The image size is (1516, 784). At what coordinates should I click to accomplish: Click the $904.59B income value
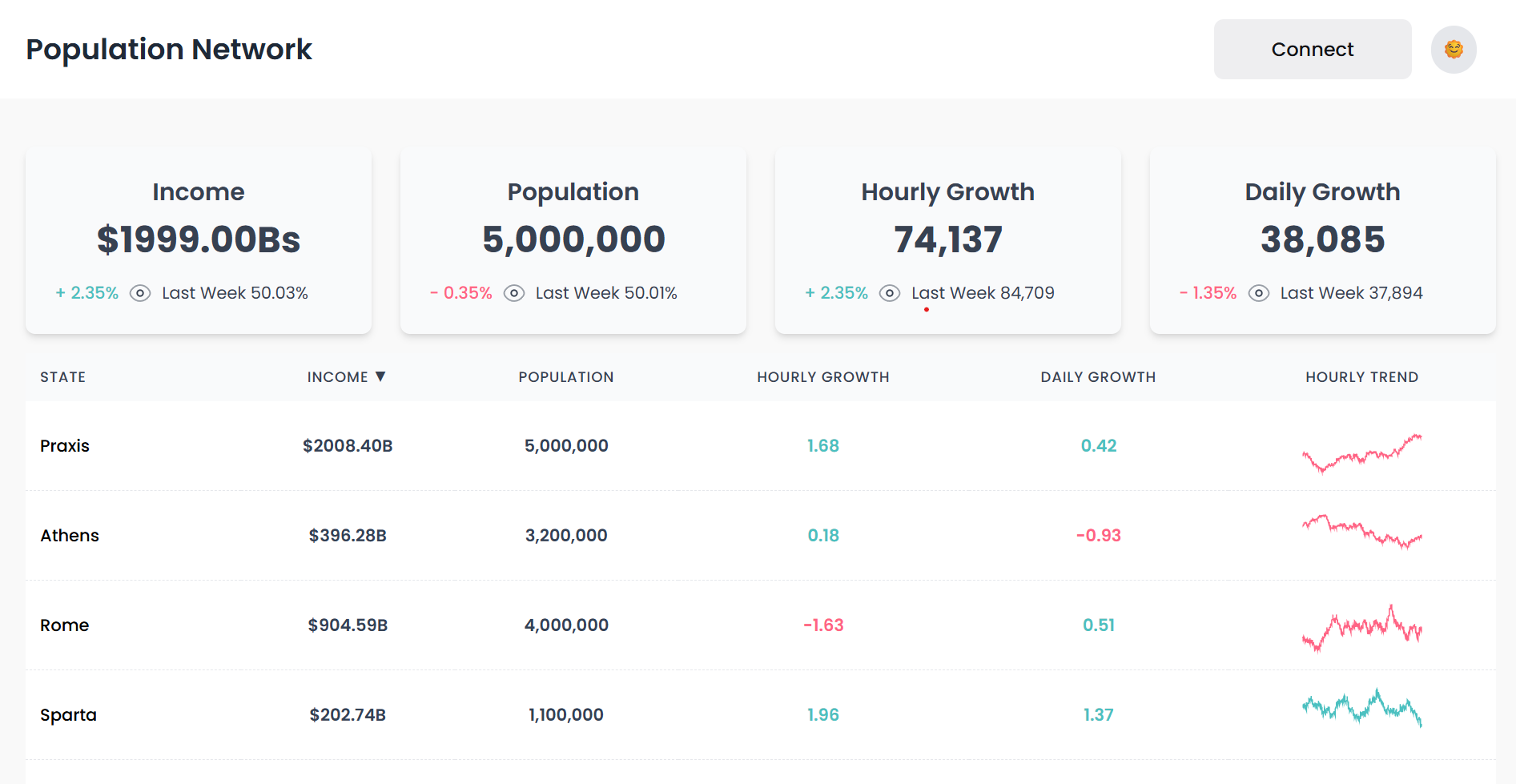[348, 625]
